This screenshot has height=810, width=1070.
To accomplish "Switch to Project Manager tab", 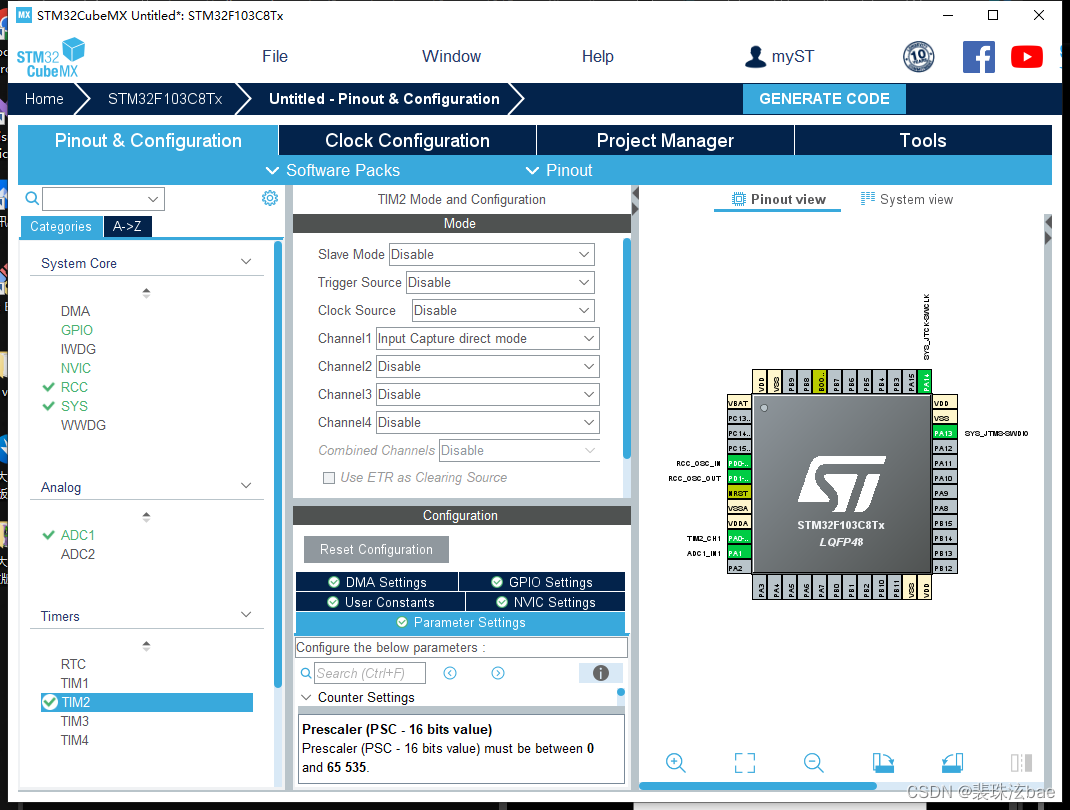I will 665,141.
